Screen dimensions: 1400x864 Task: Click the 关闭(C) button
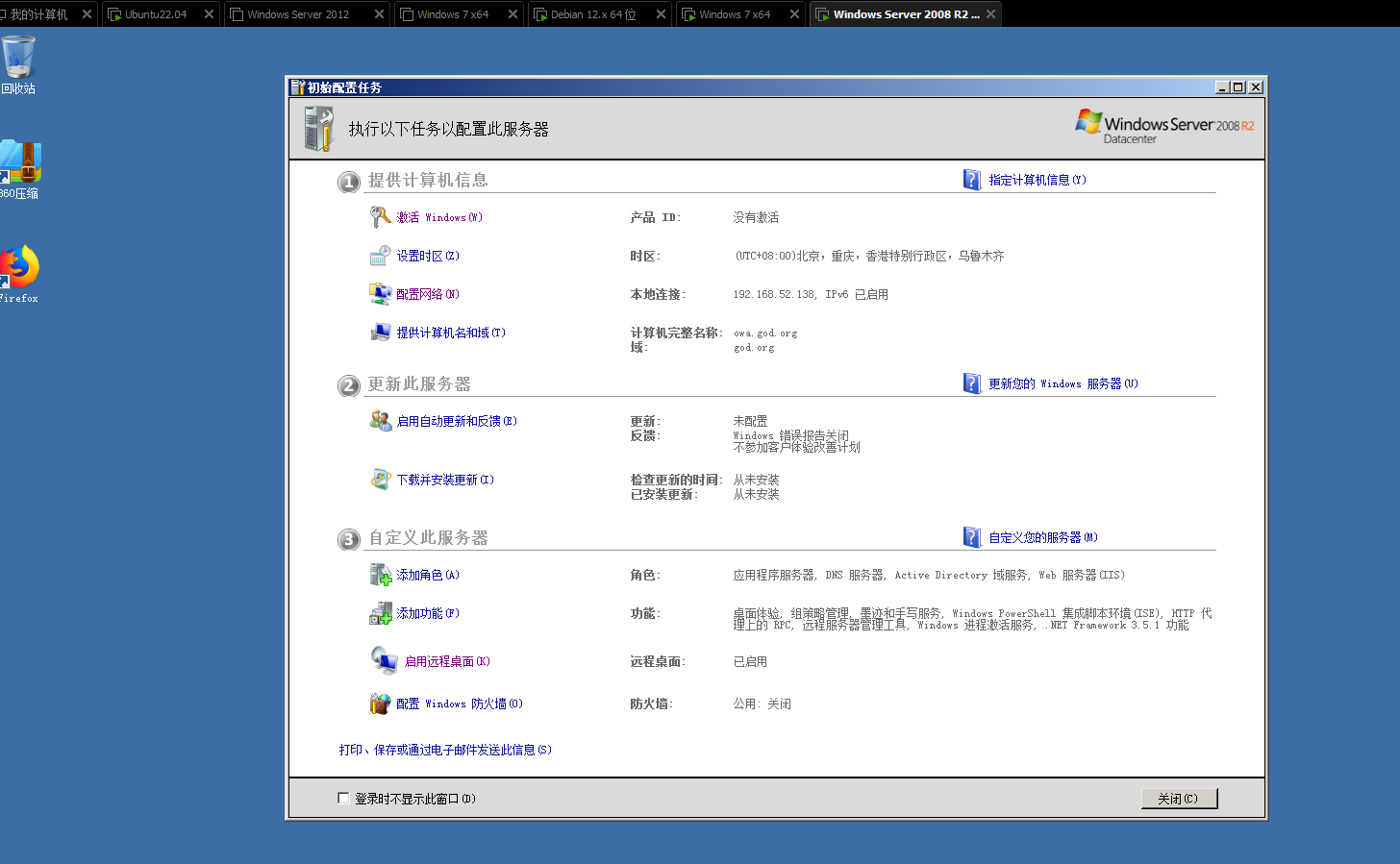coord(1179,798)
